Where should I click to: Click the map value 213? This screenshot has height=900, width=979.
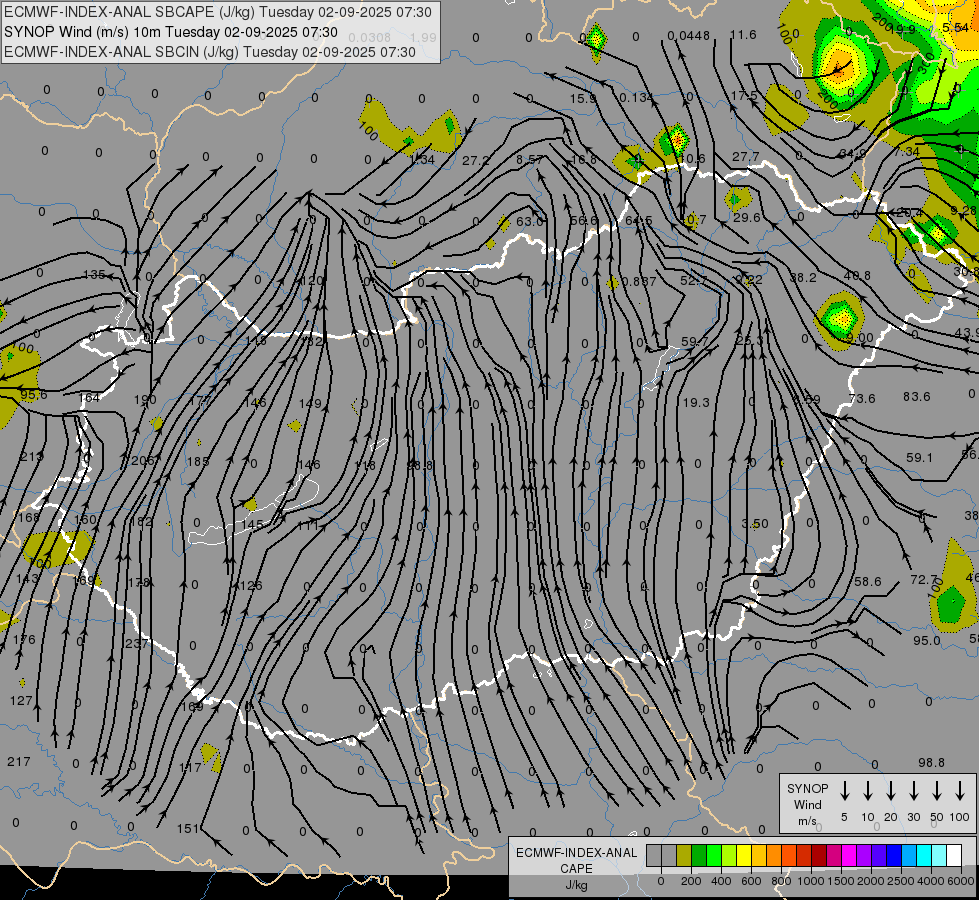click(31, 457)
